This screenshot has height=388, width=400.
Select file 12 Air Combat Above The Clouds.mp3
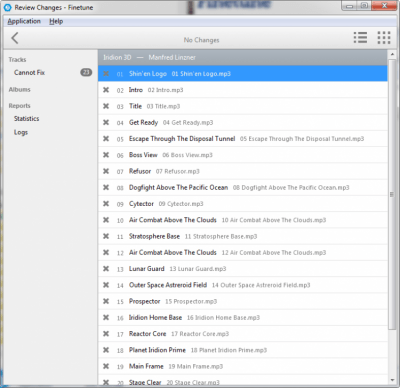[274, 253]
